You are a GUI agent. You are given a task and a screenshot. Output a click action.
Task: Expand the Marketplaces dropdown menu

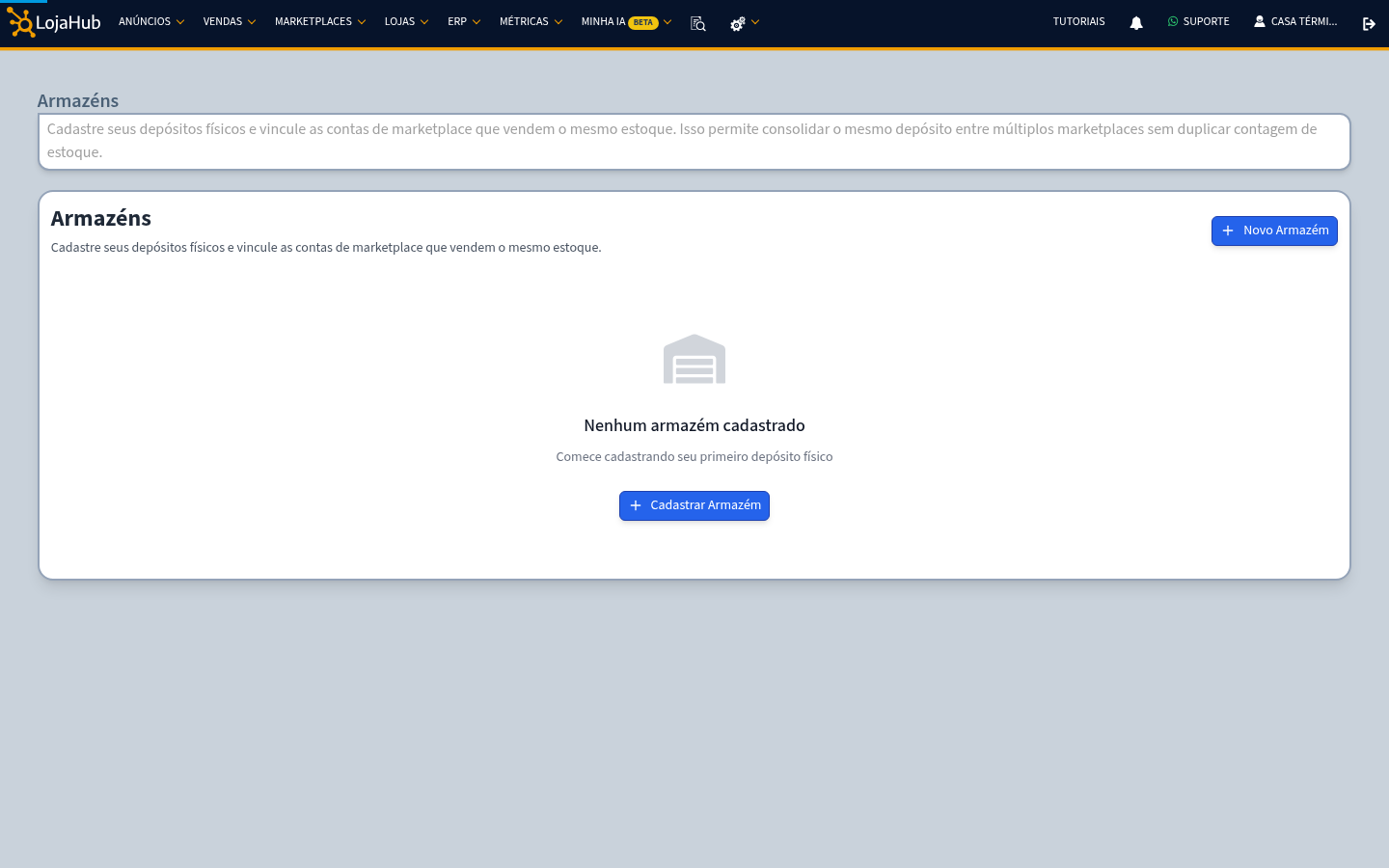(320, 22)
